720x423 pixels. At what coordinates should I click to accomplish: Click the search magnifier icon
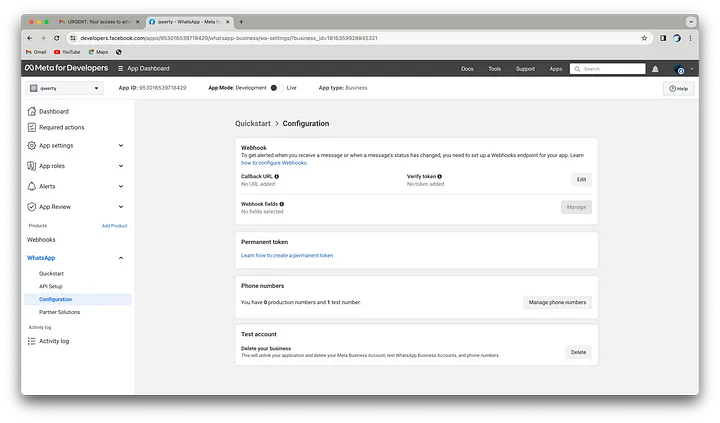tap(577, 69)
